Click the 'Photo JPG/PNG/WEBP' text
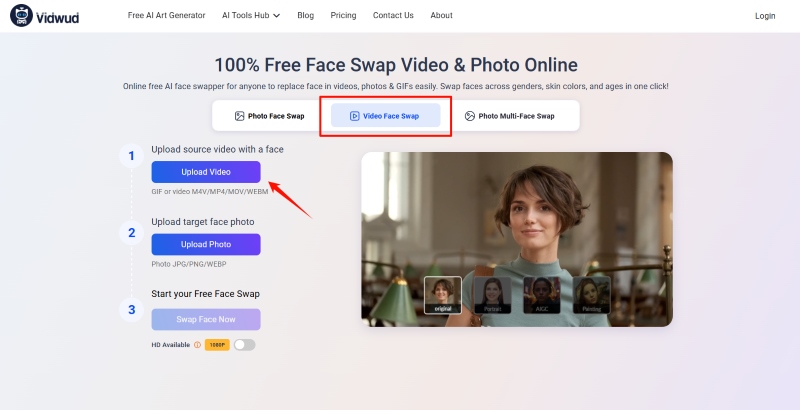Screen dimensions: 800x410 pos(189,264)
